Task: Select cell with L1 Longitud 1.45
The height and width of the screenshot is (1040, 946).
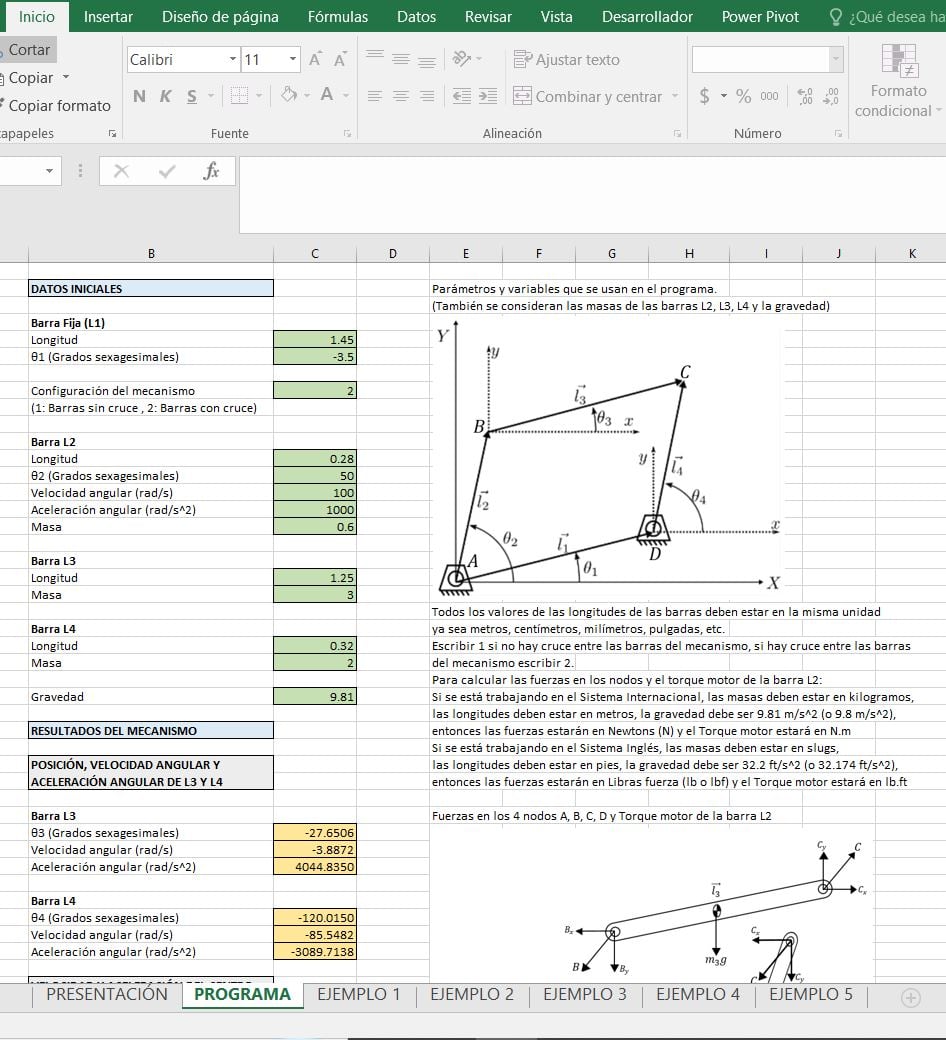Action: 314,340
